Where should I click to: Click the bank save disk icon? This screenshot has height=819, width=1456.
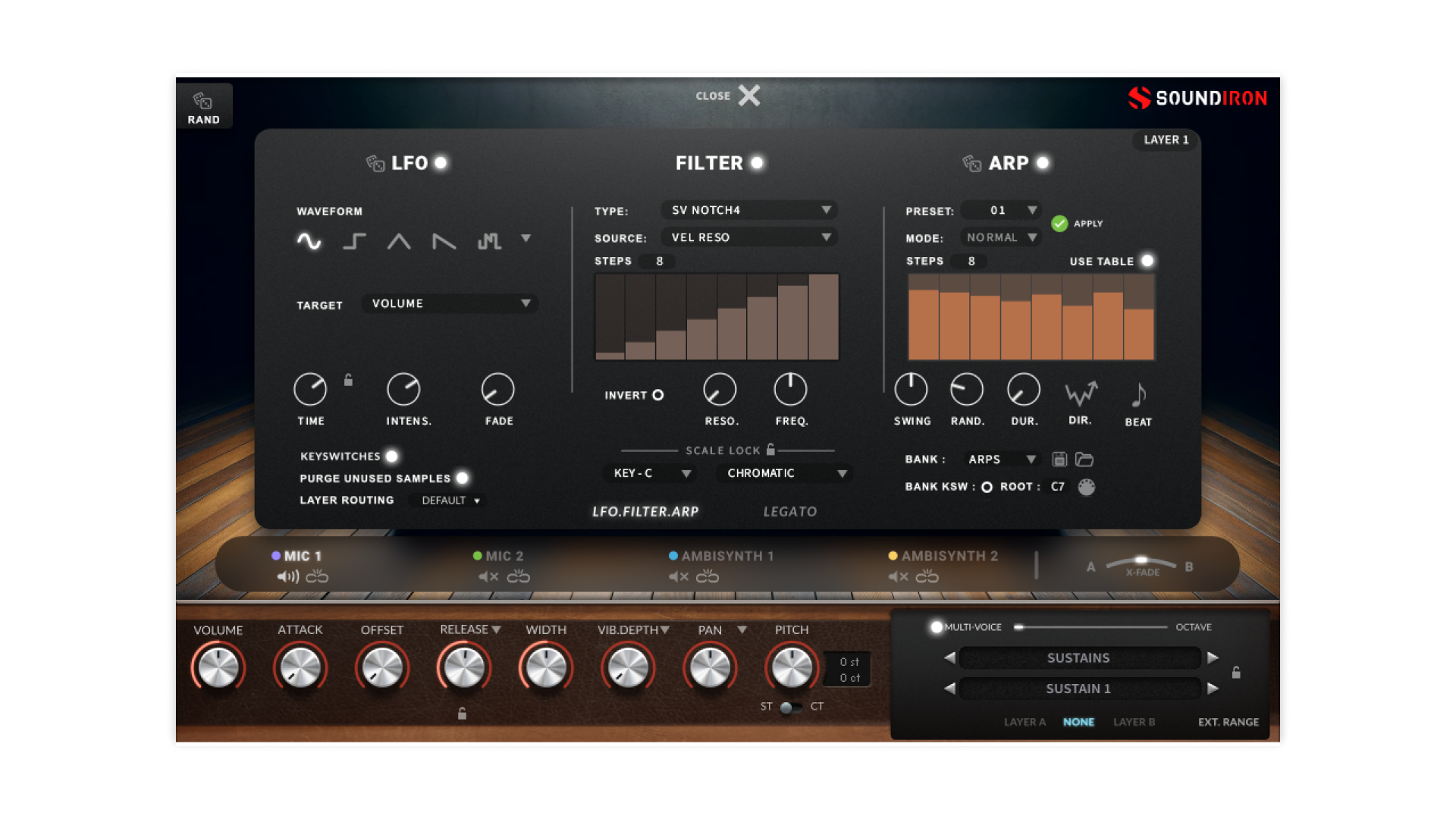pos(1059,459)
